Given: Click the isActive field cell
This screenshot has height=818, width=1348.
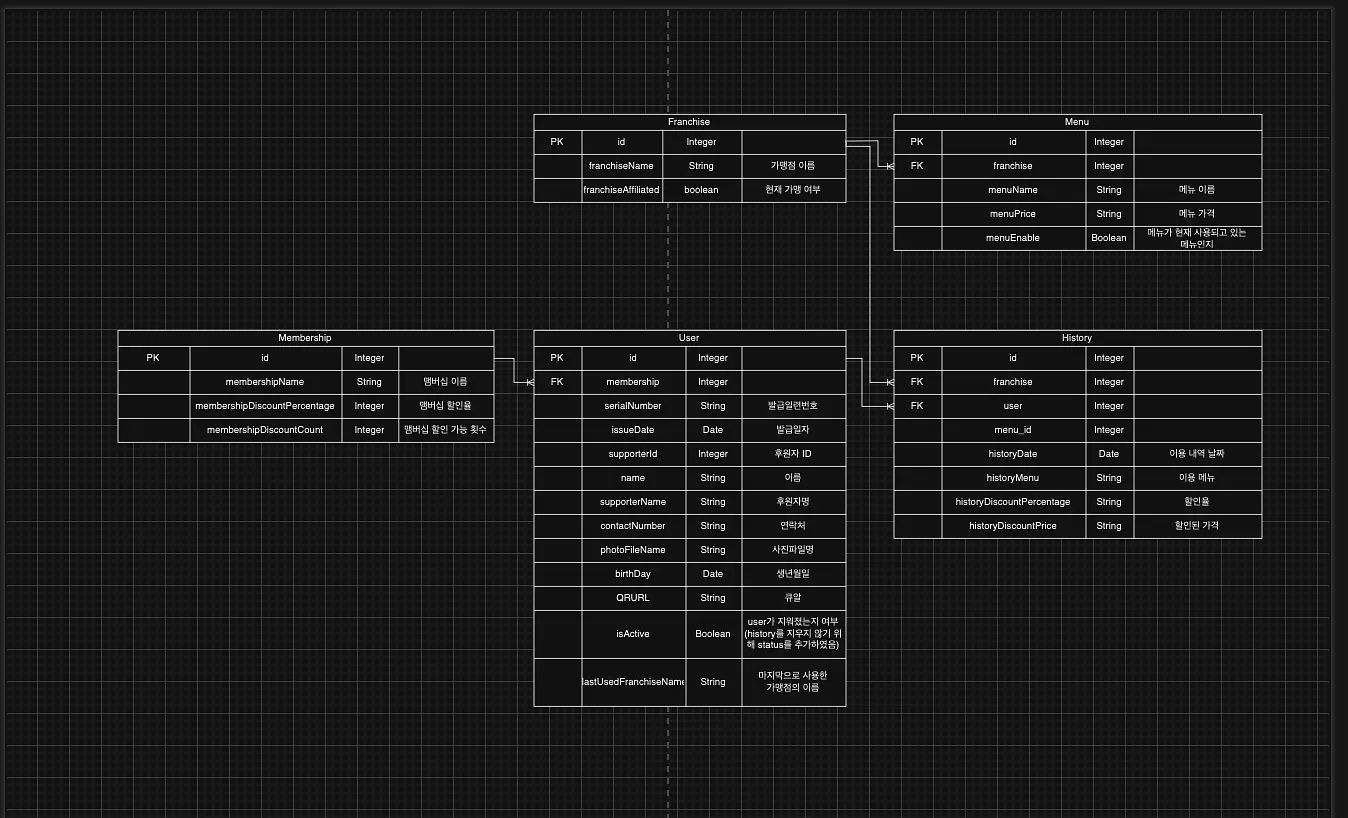Looking at the screenshot, I should tap(633, 634).
